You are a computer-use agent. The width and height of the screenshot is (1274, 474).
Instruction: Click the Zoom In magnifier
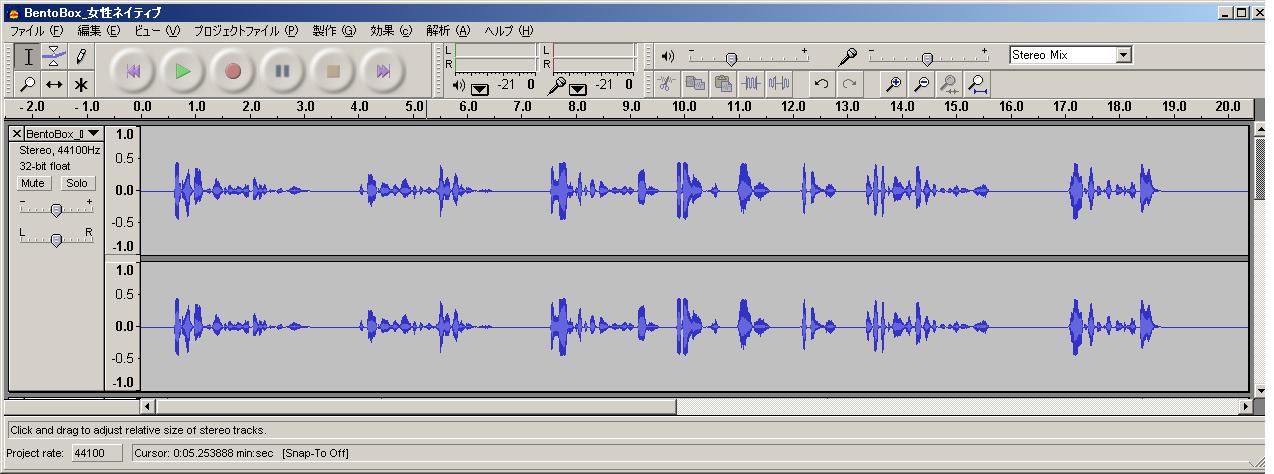click(894, 84)
